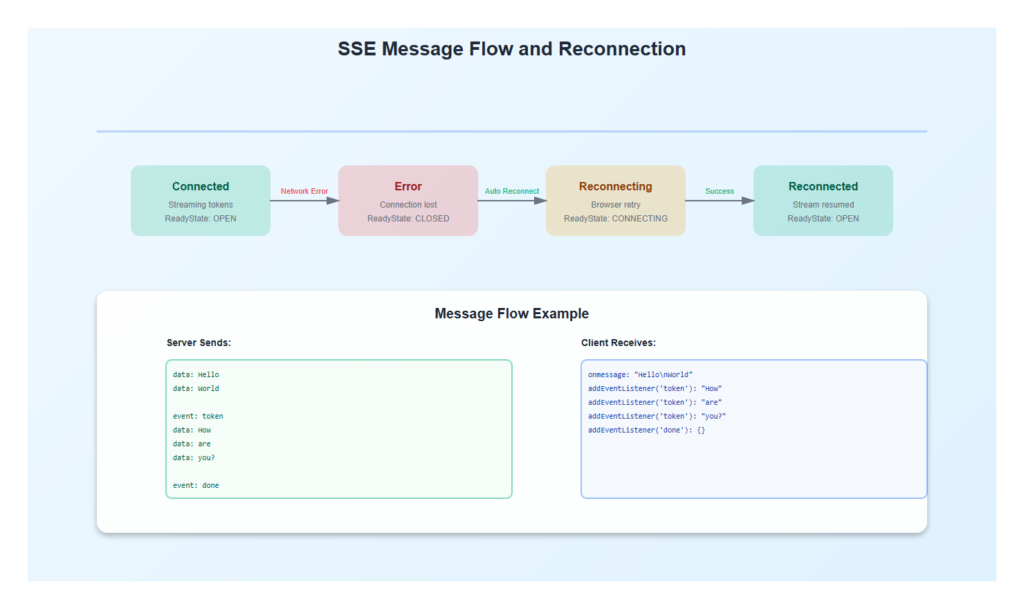1024x609 pixels.
Task: Click the Network Error arrow label
Action: click(x=304, y=191)
